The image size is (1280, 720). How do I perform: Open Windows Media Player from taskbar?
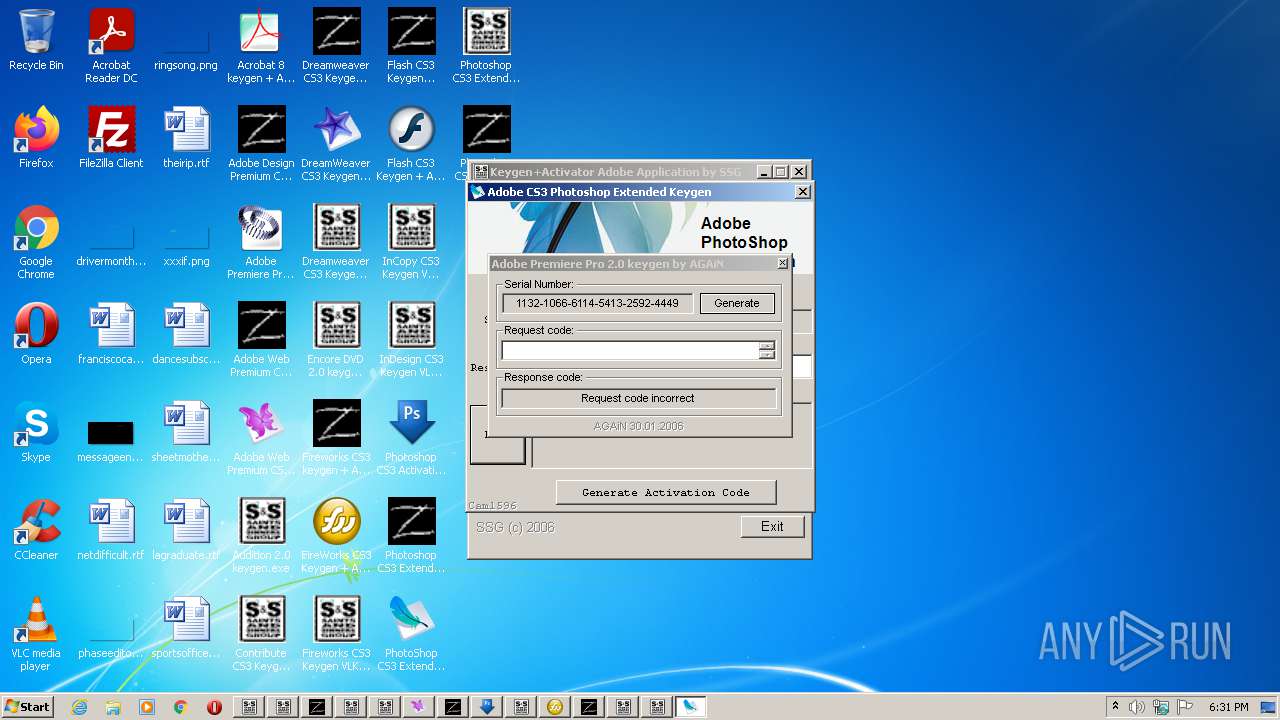coord(147,707)
